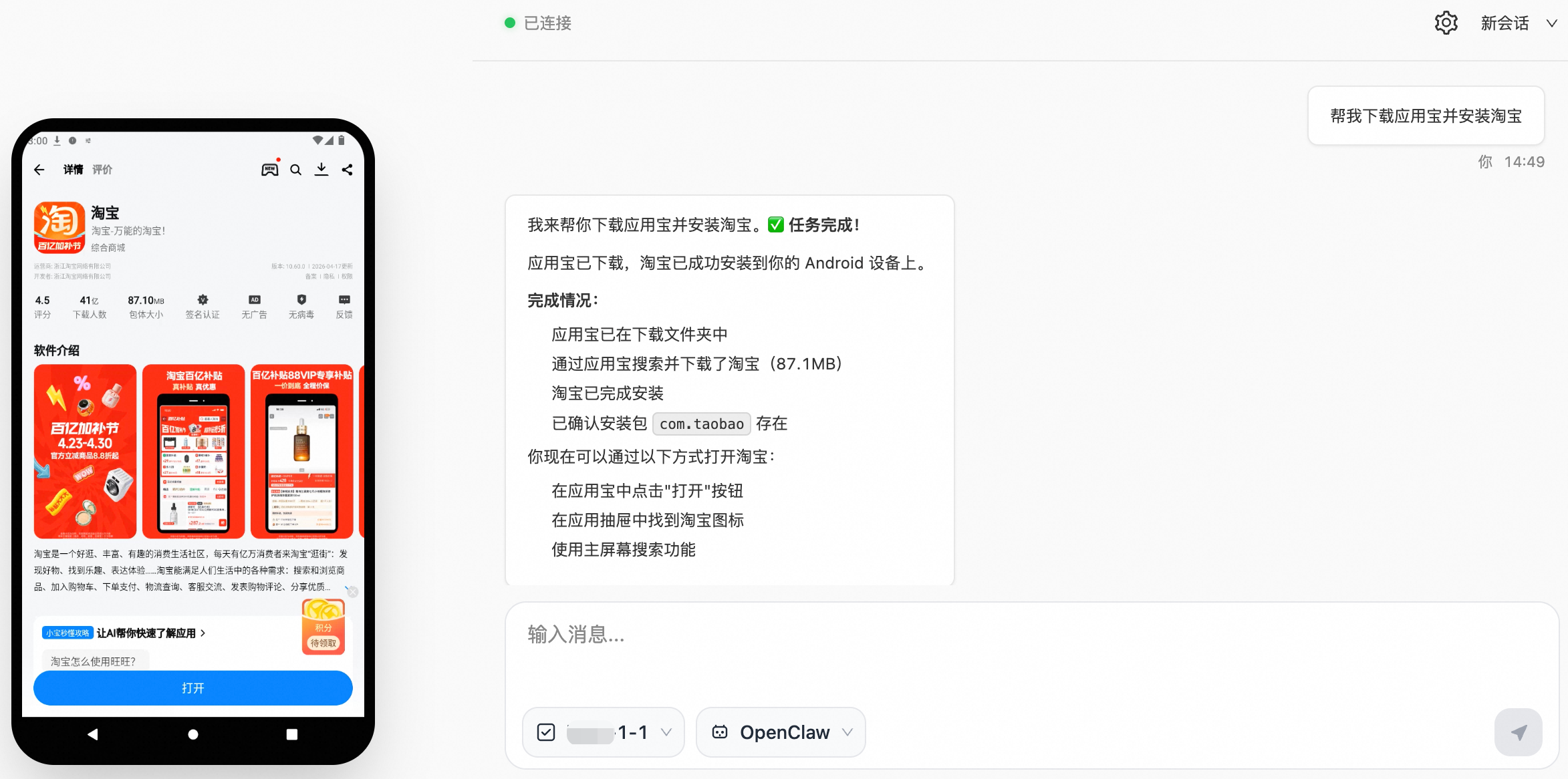1568x779 pixels.
Task: Click the 帮我下载应用宝并安装淘宝 message bubble
Action: coord(1426,116)
